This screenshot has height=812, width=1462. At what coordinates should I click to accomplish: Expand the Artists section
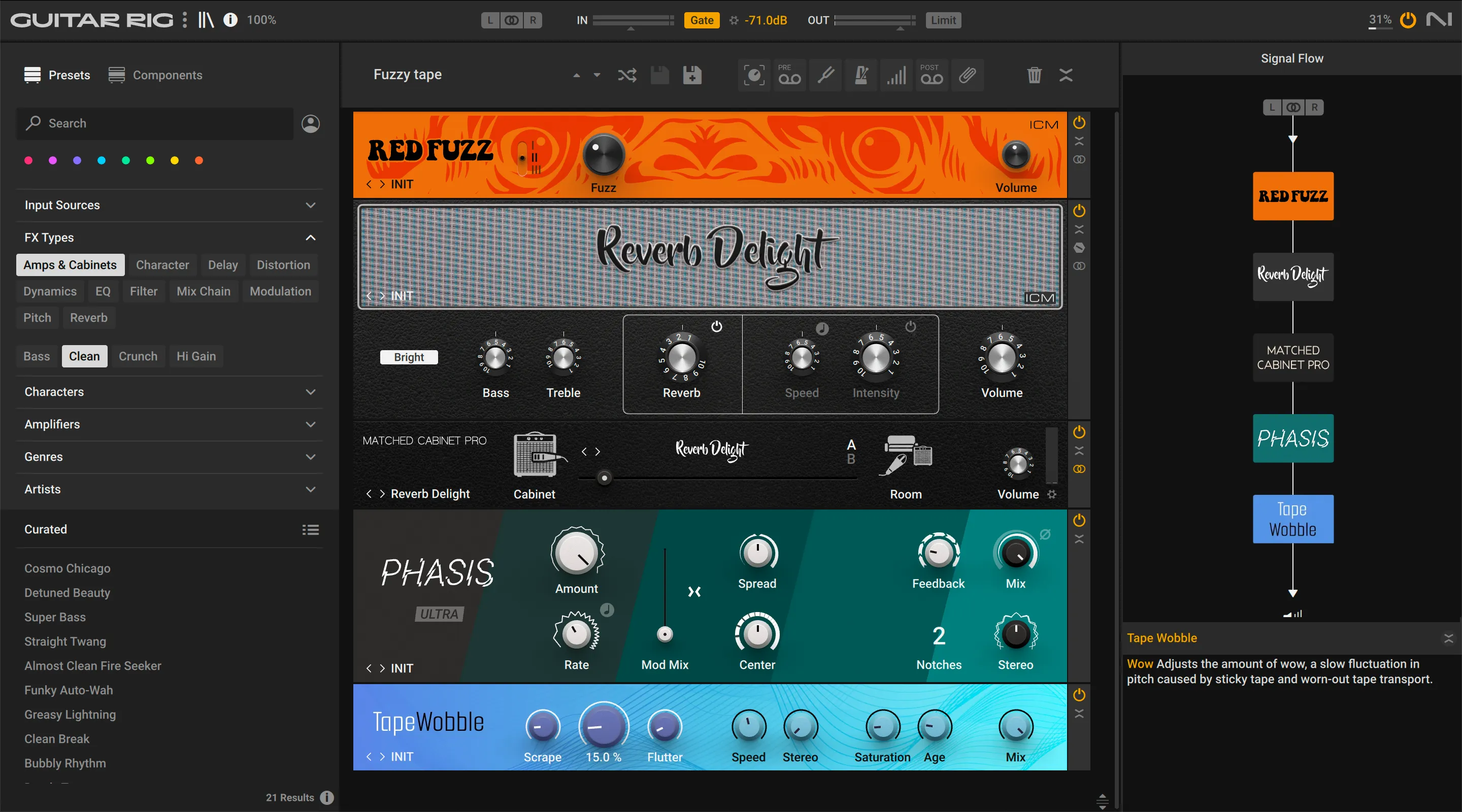pos(169,489)
